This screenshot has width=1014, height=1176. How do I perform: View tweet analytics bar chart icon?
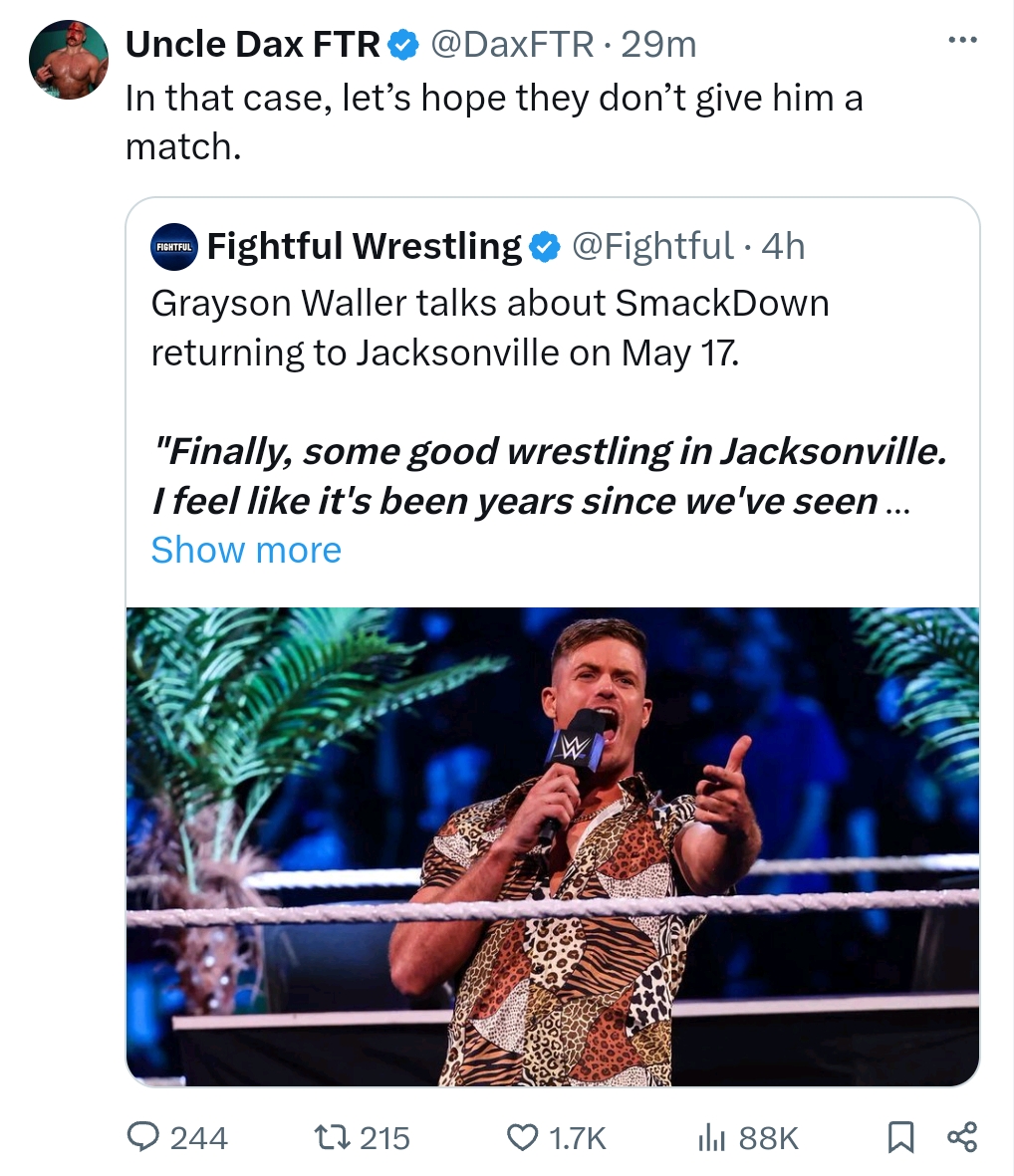point(711,1136)
